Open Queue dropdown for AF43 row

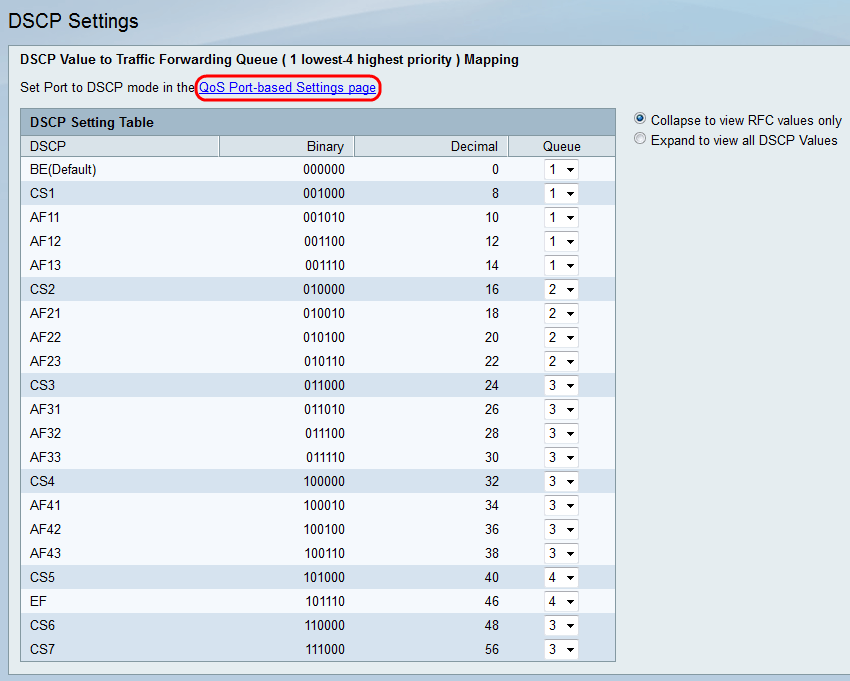[x=561, y=554]
